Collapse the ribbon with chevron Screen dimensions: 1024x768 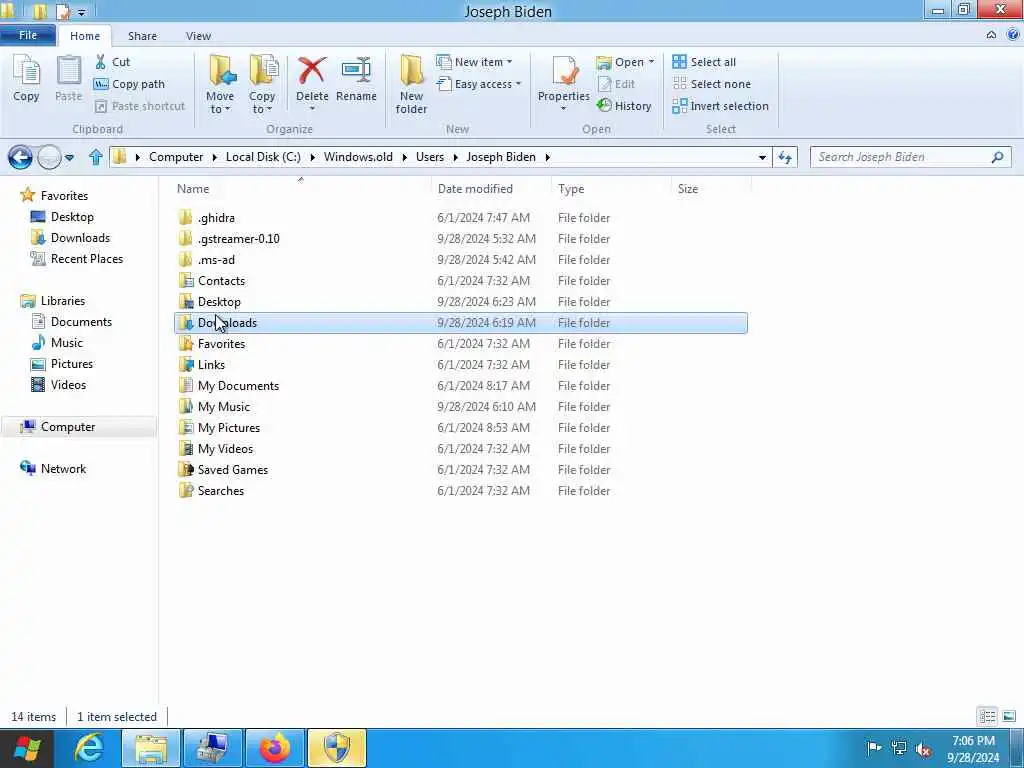point(991,35)
